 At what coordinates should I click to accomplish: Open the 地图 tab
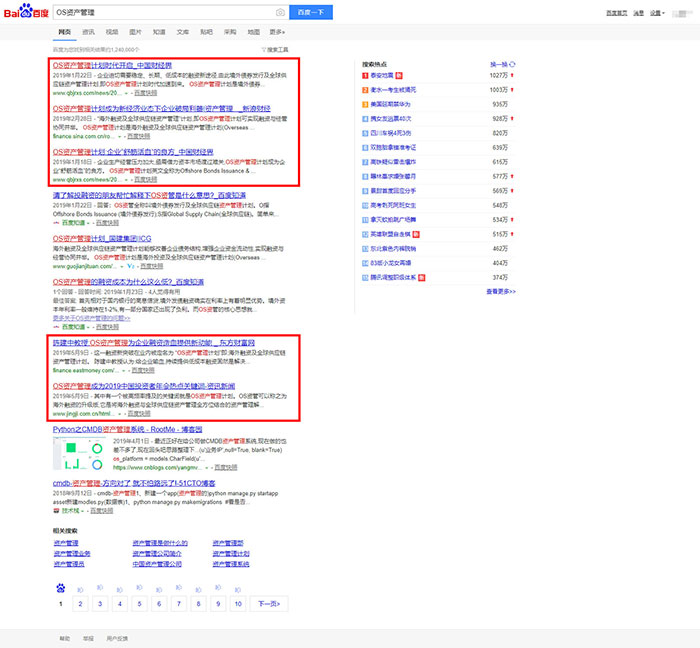click(x=254, y=32)
